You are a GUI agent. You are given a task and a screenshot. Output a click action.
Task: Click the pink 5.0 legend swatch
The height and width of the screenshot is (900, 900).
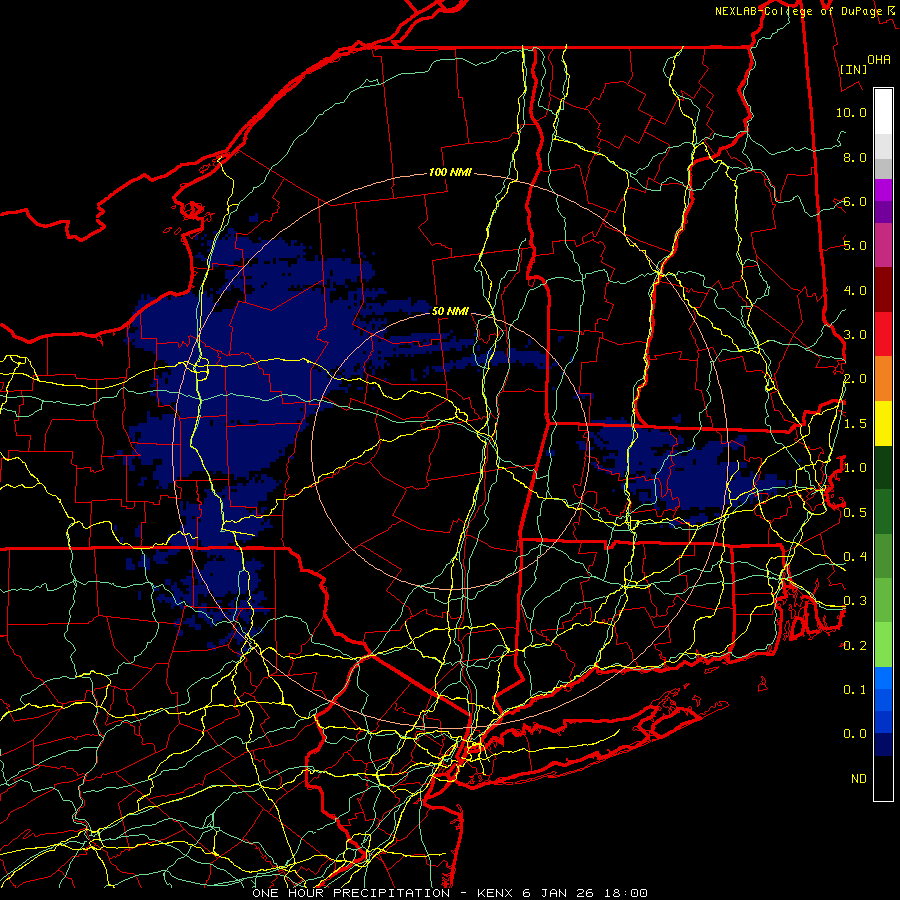(x=883, y=245)
